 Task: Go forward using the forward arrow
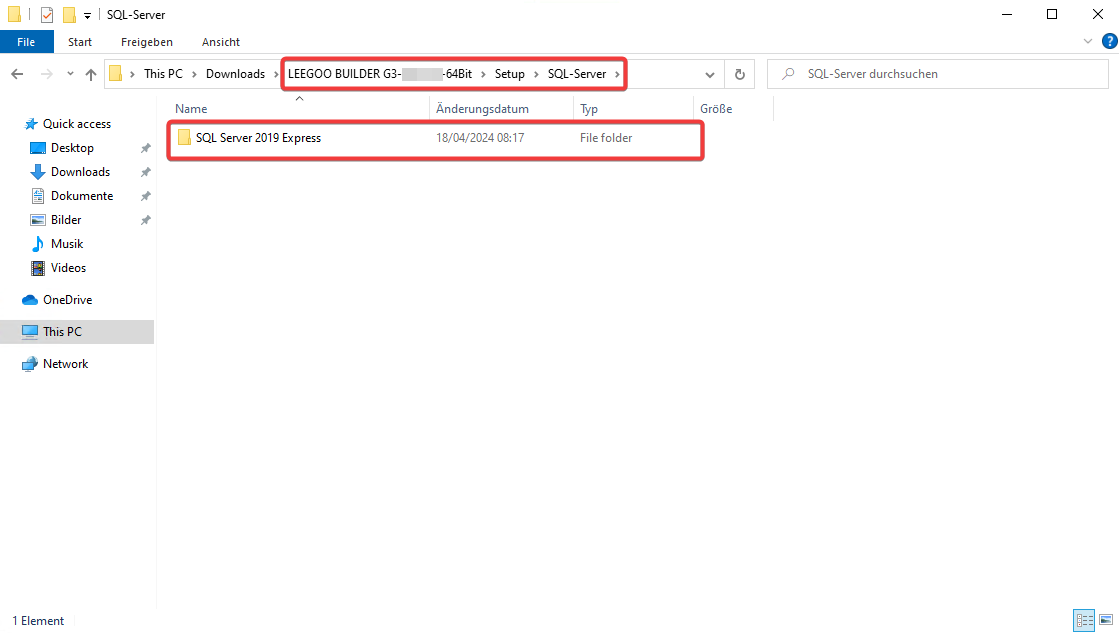(46, 74)
